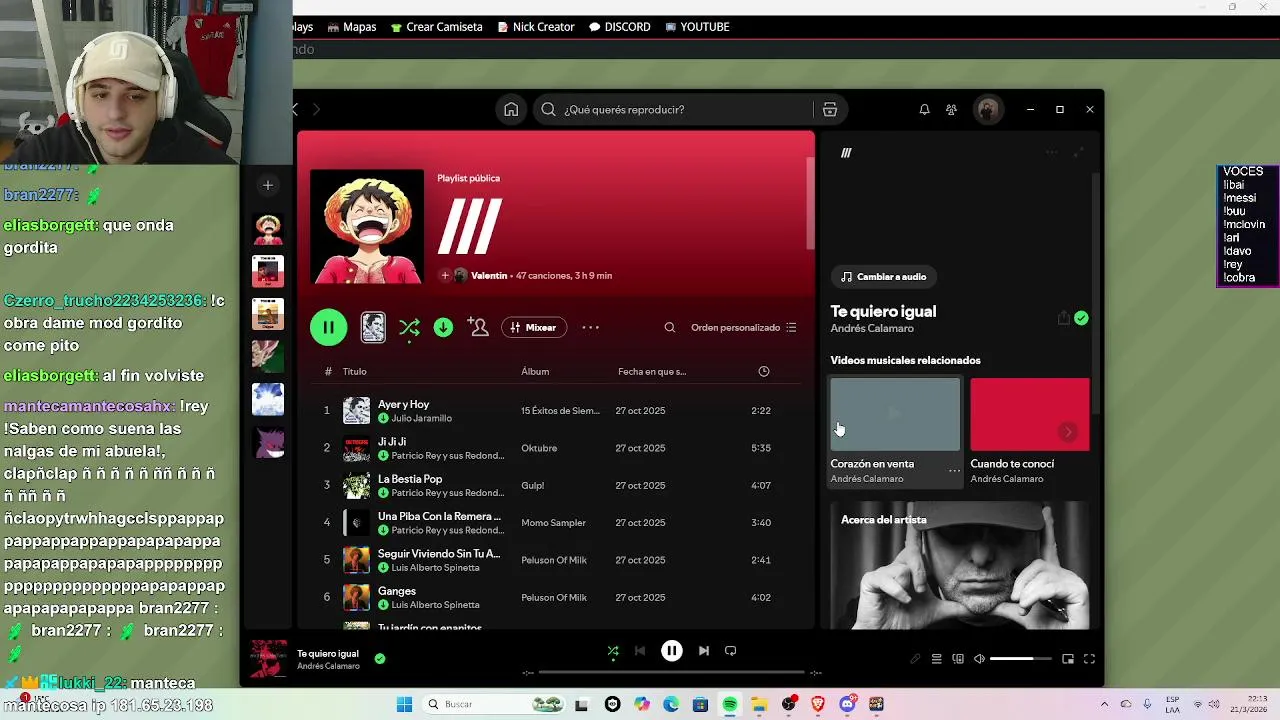Toggle the green saved check next to the bottom track title
The image size is (1280, 720).
(x=379, y=659)
